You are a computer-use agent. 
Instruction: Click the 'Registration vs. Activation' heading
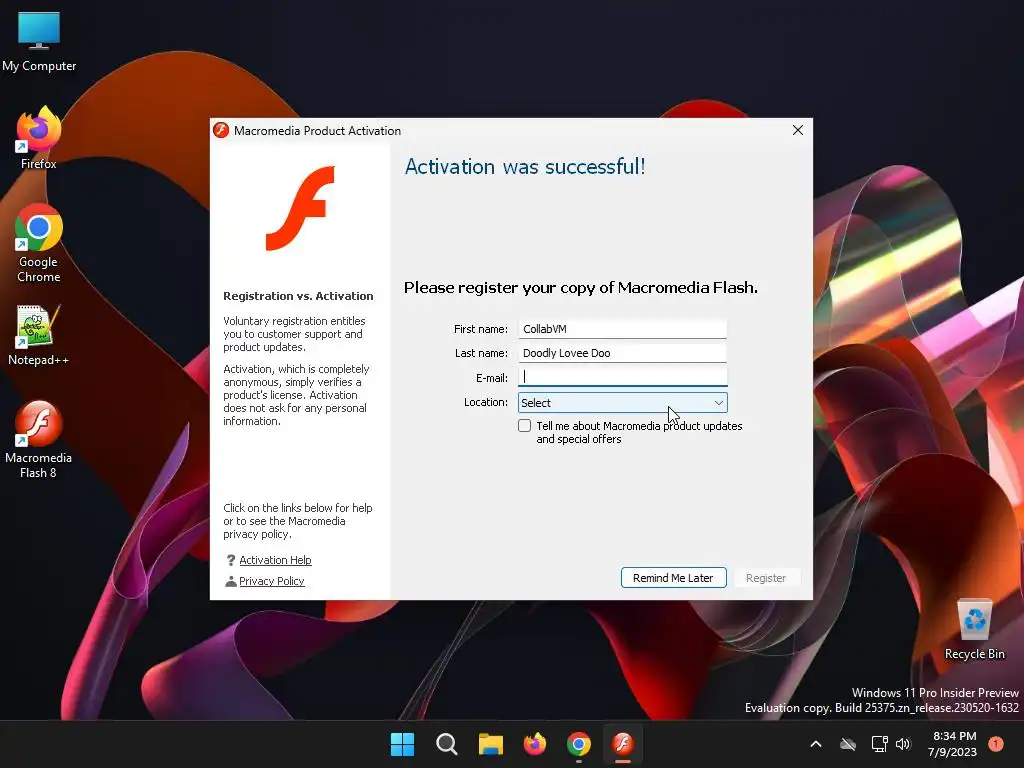click(x=298, y=296)
